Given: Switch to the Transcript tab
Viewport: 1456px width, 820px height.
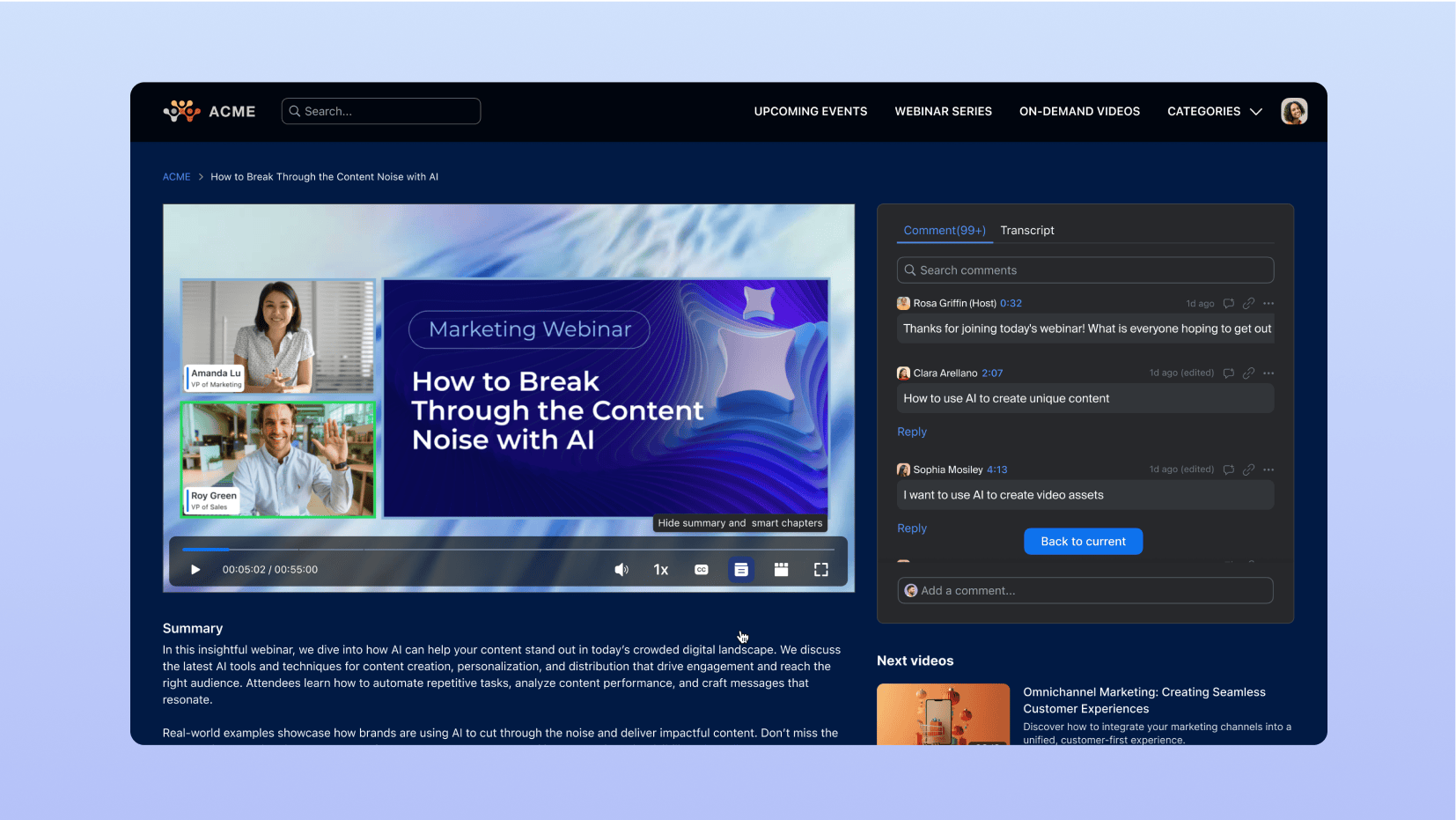Looking at the screenshot, I should 1026,231.
